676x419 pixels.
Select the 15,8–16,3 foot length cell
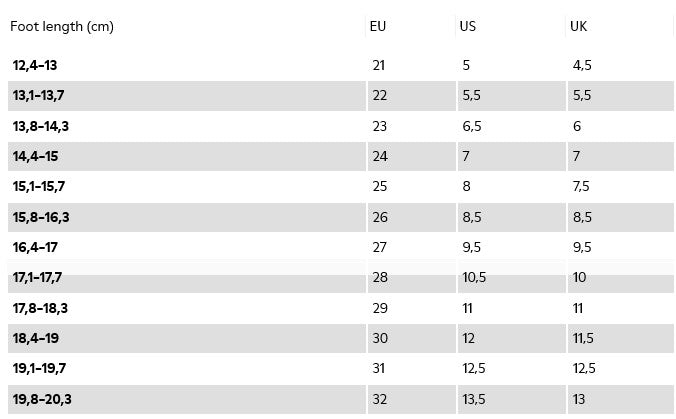(41, 218)
